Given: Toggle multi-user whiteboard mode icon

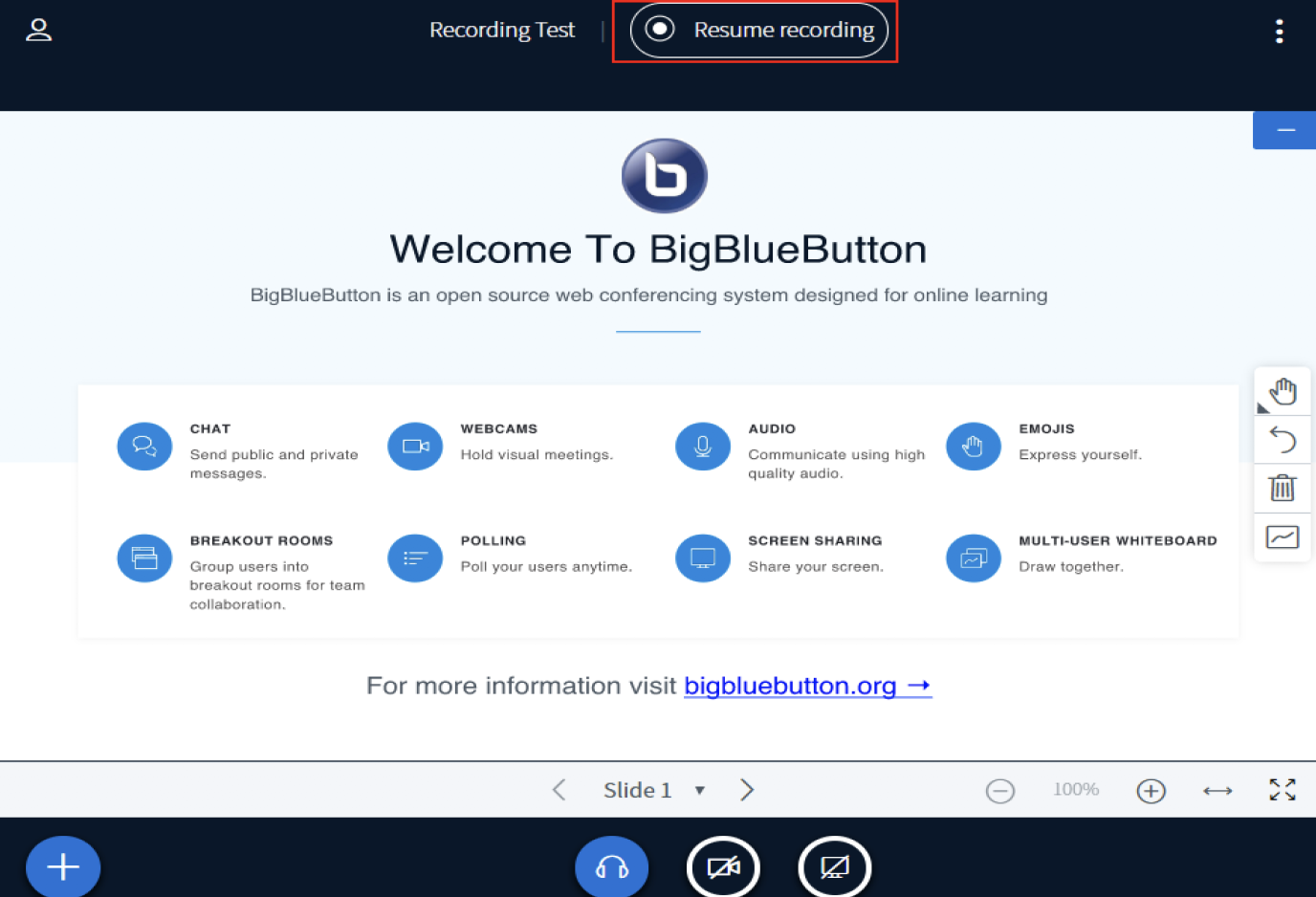Looking at the screenshot, I should (x=1283, y=537).
